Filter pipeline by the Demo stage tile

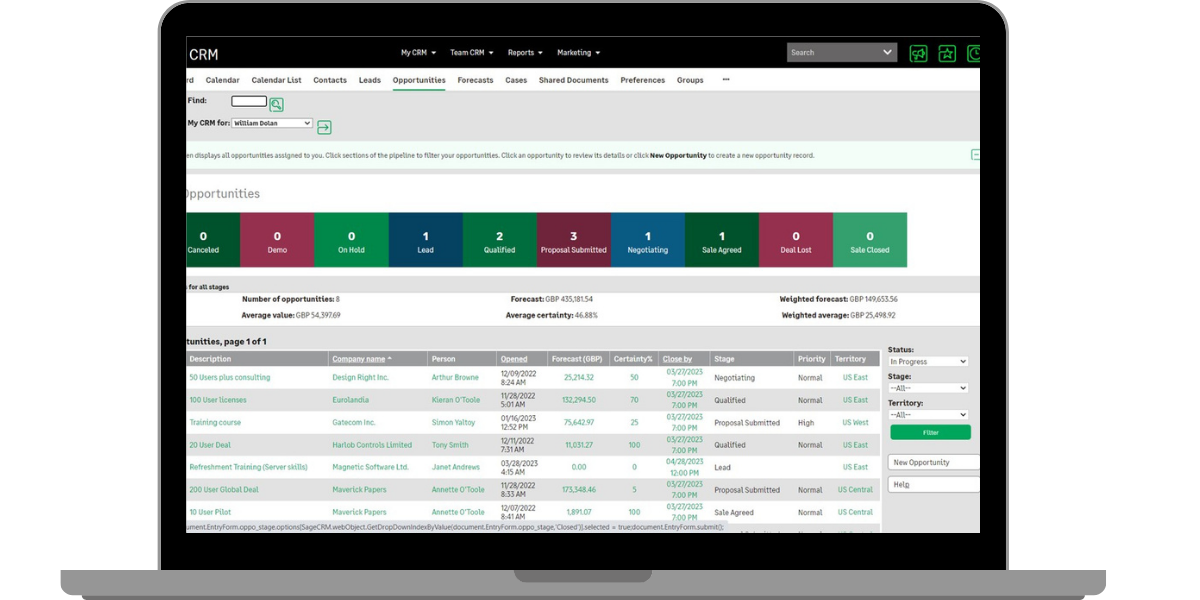tap(277, 240)
